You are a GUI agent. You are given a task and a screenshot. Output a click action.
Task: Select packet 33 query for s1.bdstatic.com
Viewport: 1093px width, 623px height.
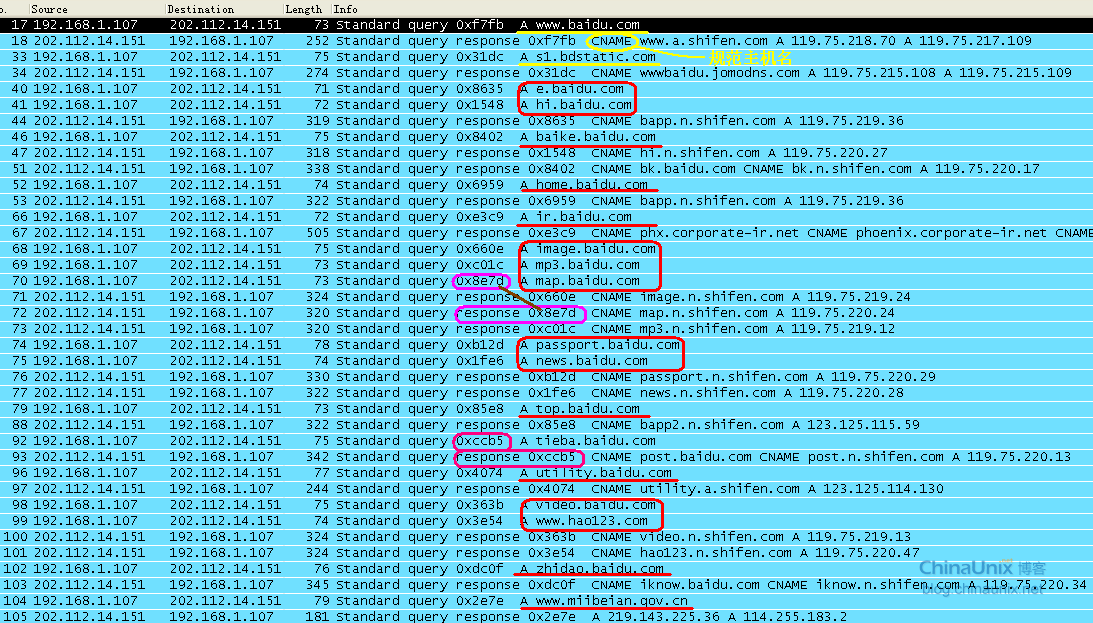pos(400,57)
